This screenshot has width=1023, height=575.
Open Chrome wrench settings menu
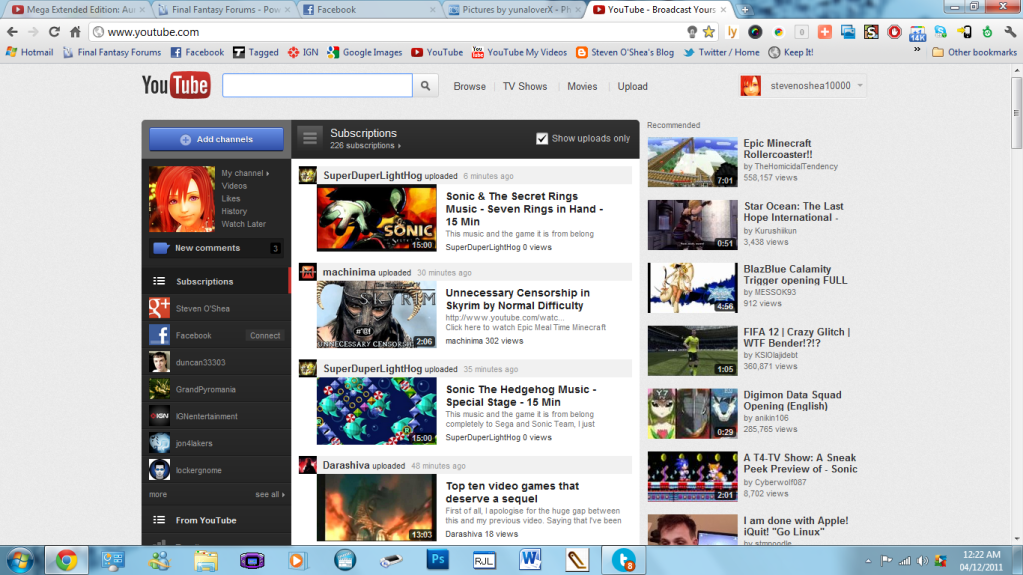(1010, 31)
